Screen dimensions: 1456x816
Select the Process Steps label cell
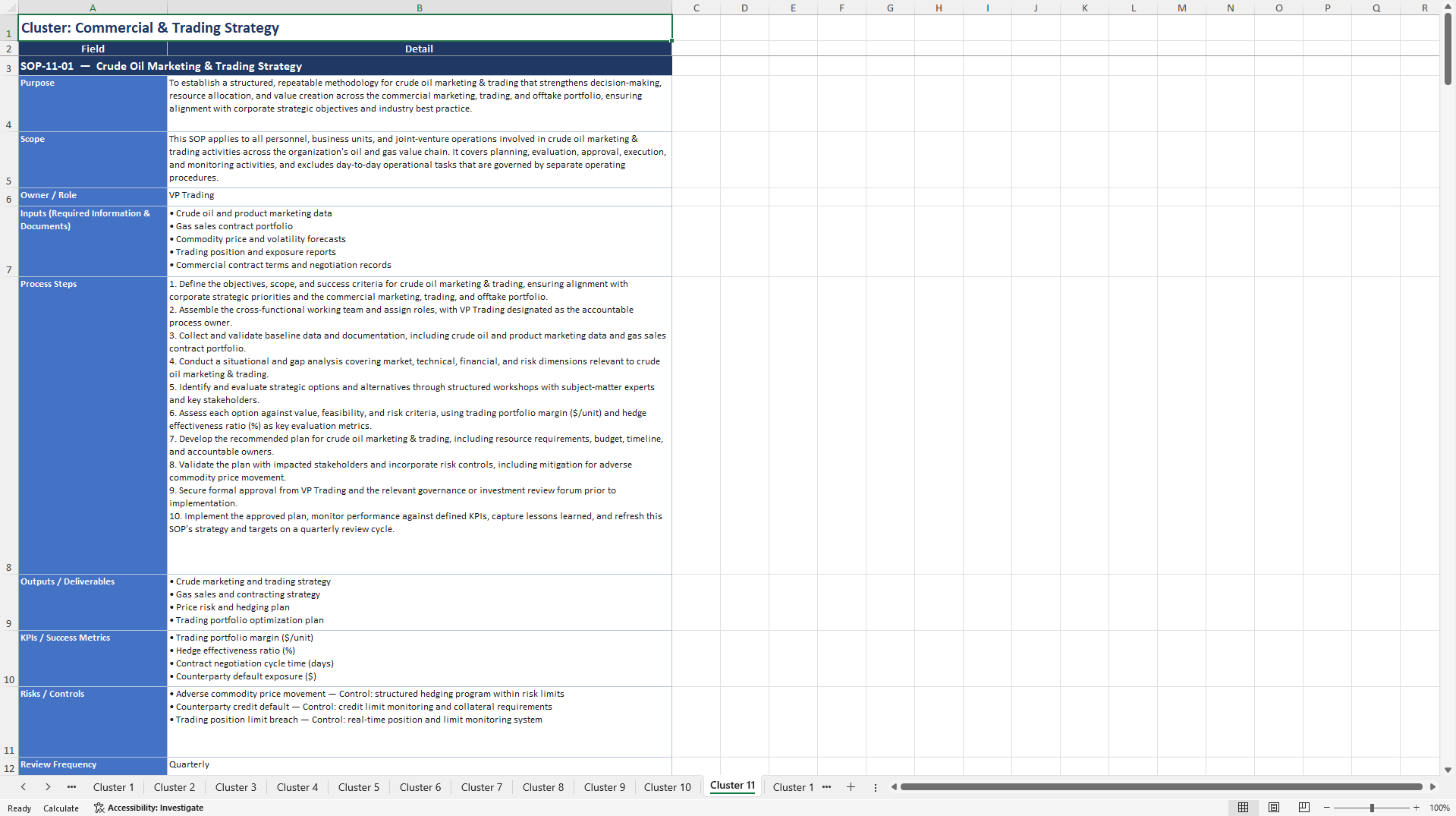(x=93, y=425)
